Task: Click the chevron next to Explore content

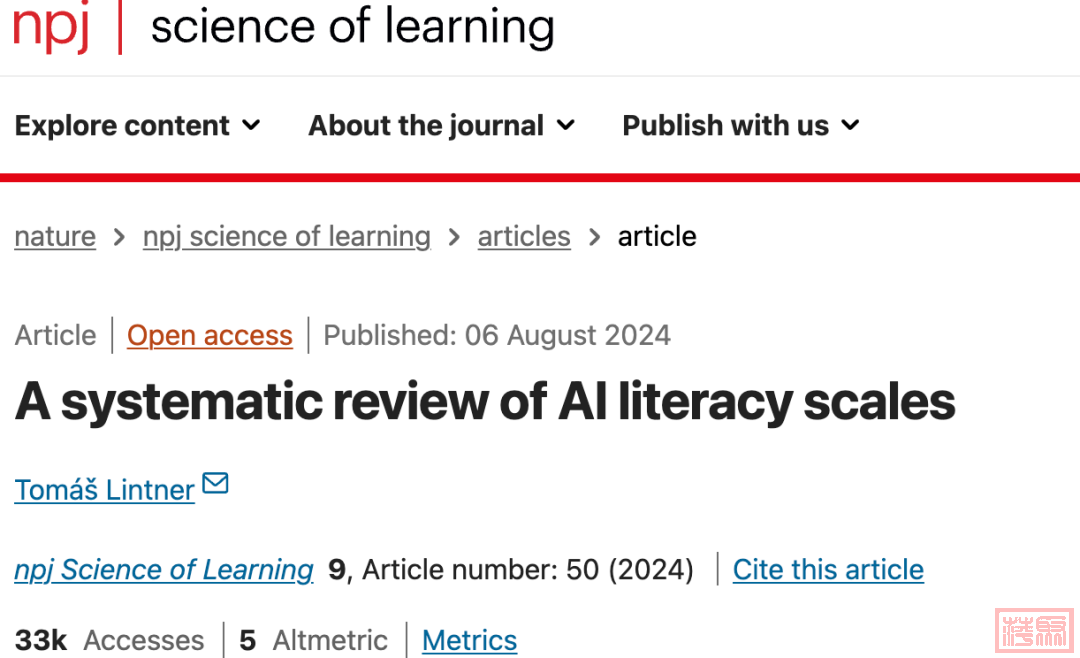Action: pyautogui.click(x=251, y=125)
